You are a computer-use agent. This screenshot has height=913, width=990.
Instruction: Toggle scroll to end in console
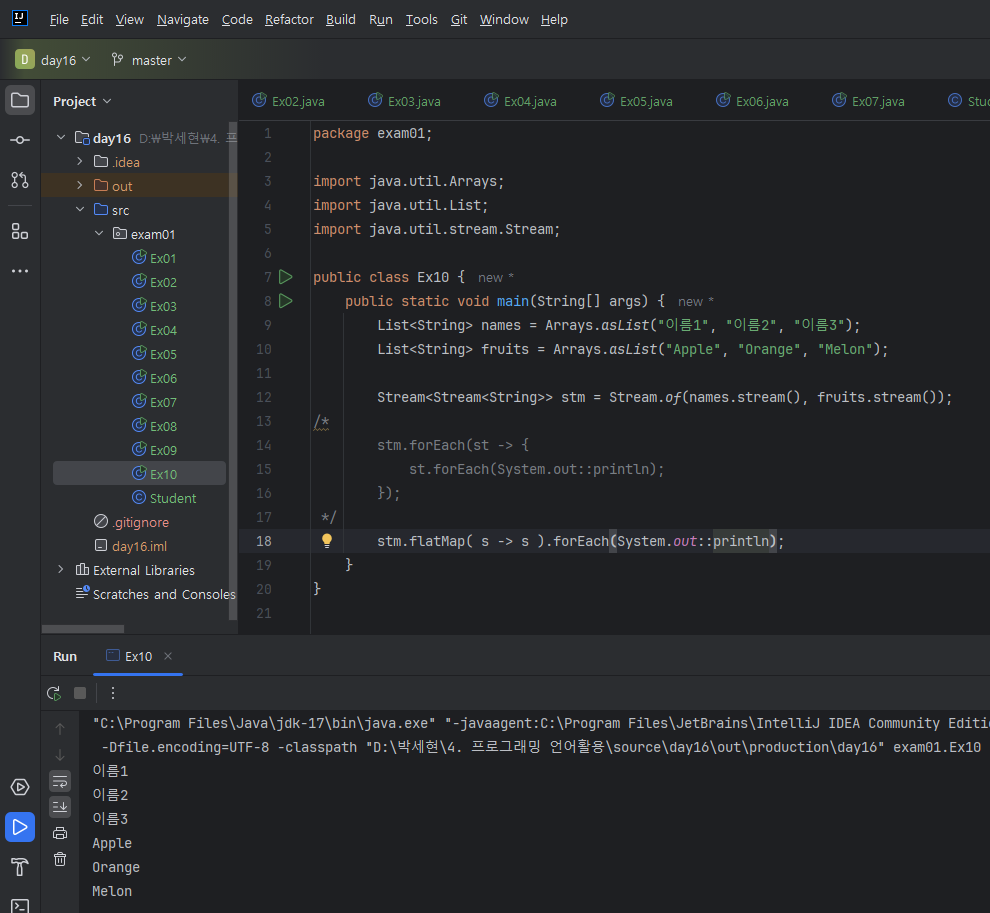coord(60,807)
